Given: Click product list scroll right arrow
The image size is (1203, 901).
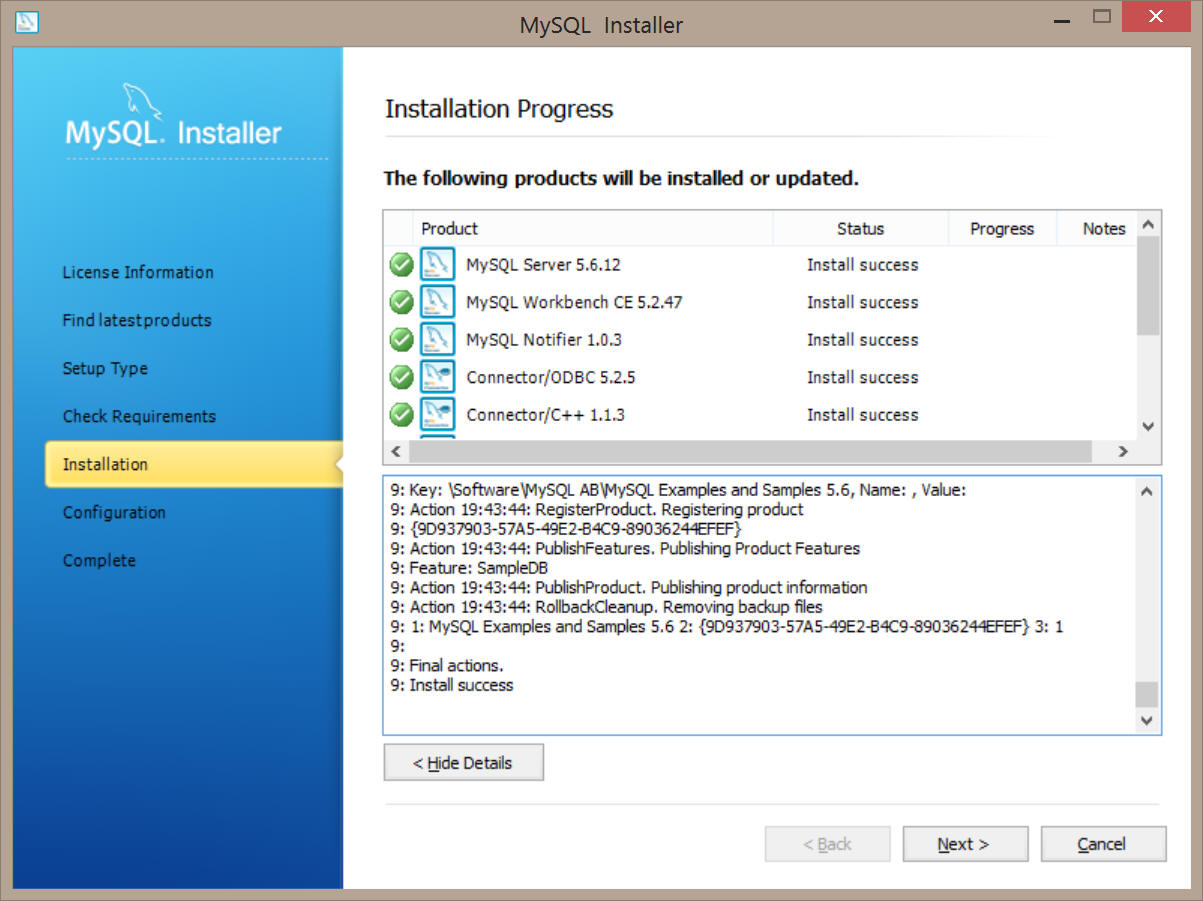Looking at the screenshot, I should [1123, 451].
